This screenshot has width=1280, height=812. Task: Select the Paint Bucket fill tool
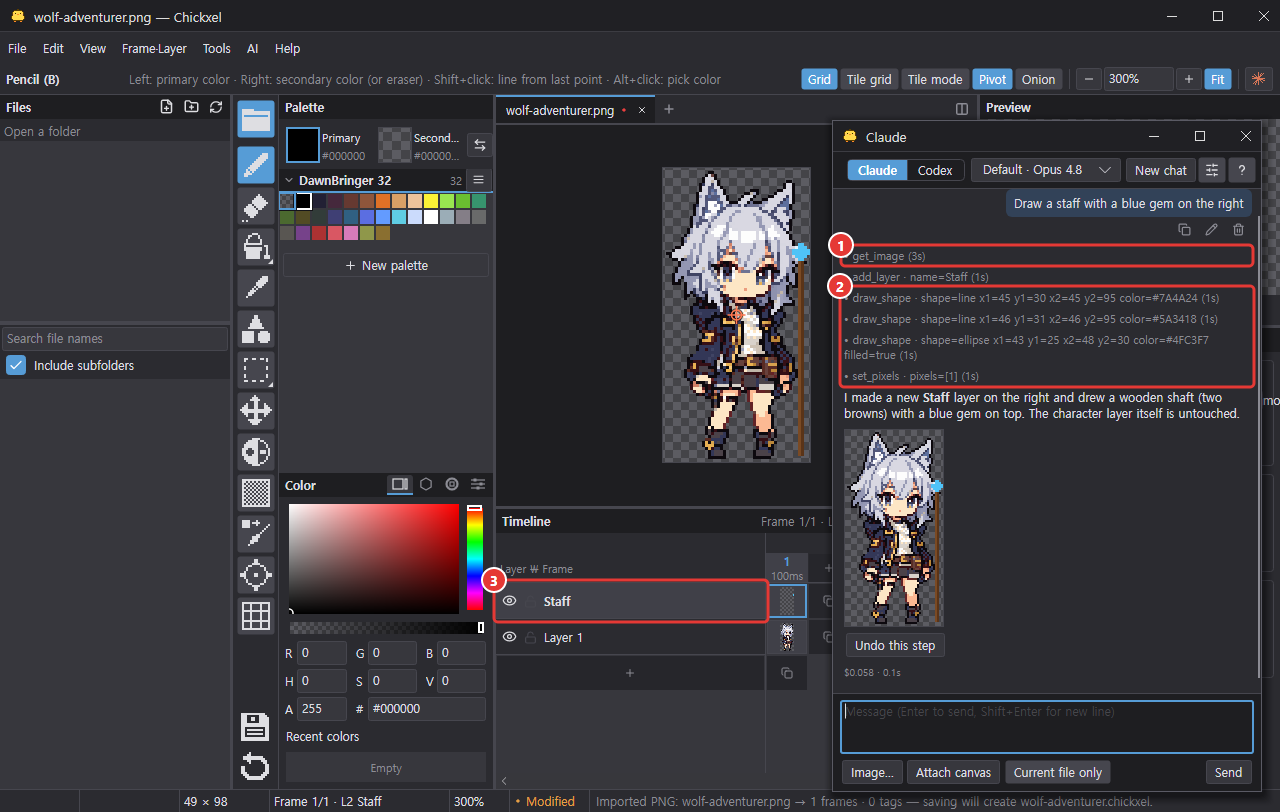coord(256,247)
